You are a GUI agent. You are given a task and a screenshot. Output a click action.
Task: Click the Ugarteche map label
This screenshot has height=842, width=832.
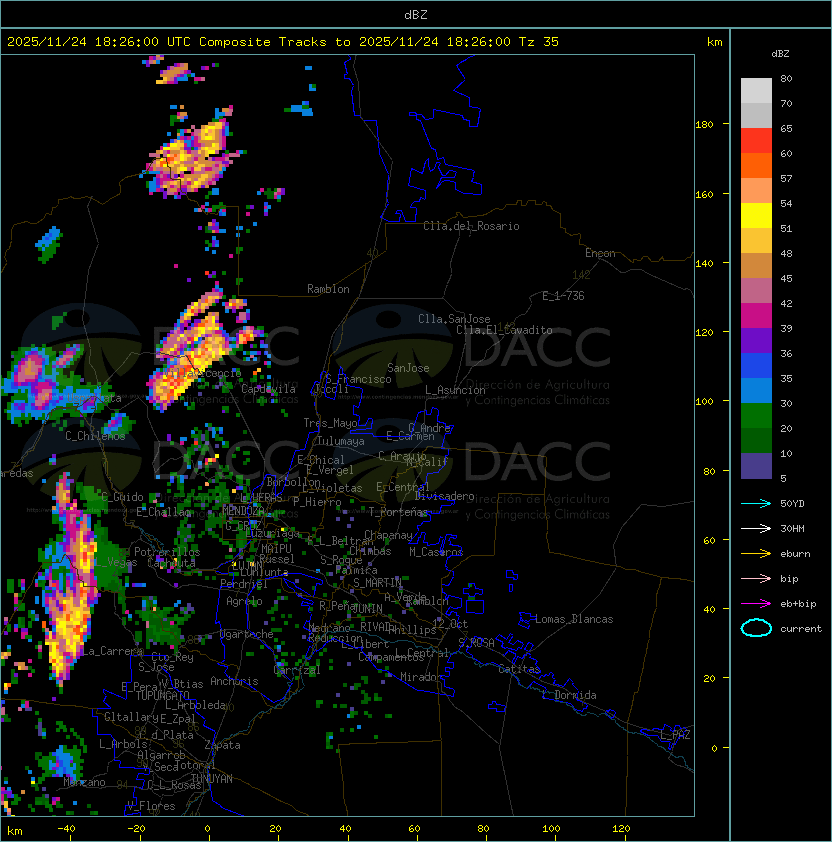pos(247,634)
